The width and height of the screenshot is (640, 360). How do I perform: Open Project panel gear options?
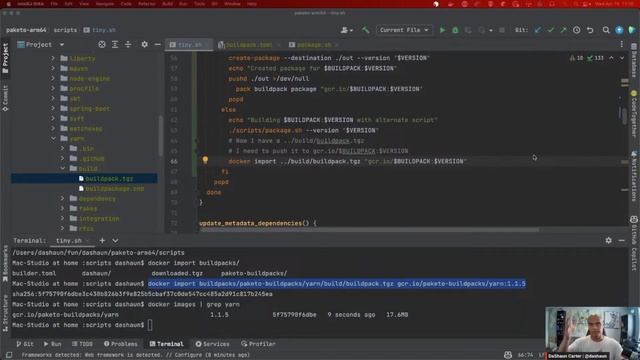click(x=144, y=44)
